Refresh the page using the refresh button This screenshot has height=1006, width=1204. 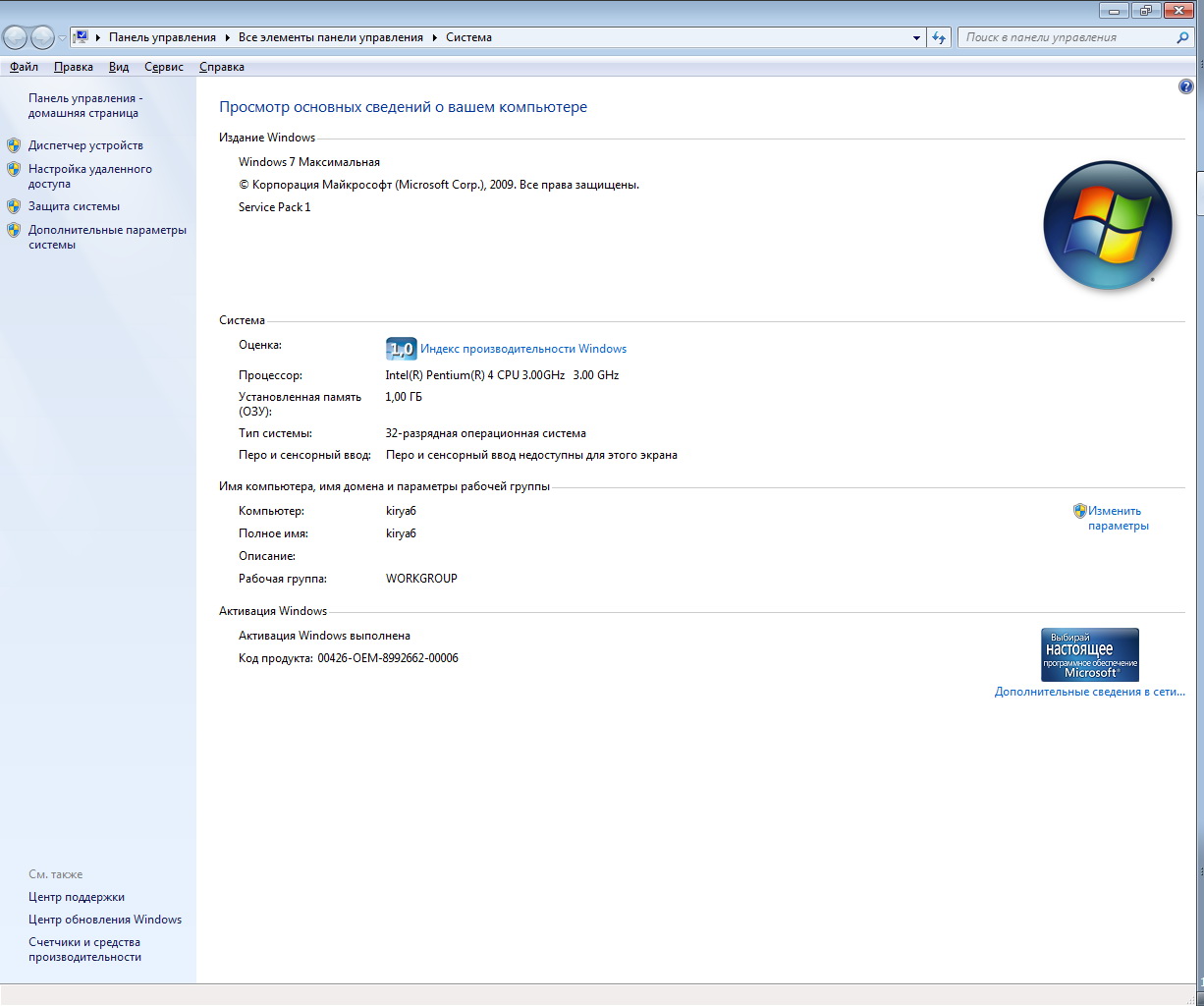pyautogui.click(x=939, y=37)
